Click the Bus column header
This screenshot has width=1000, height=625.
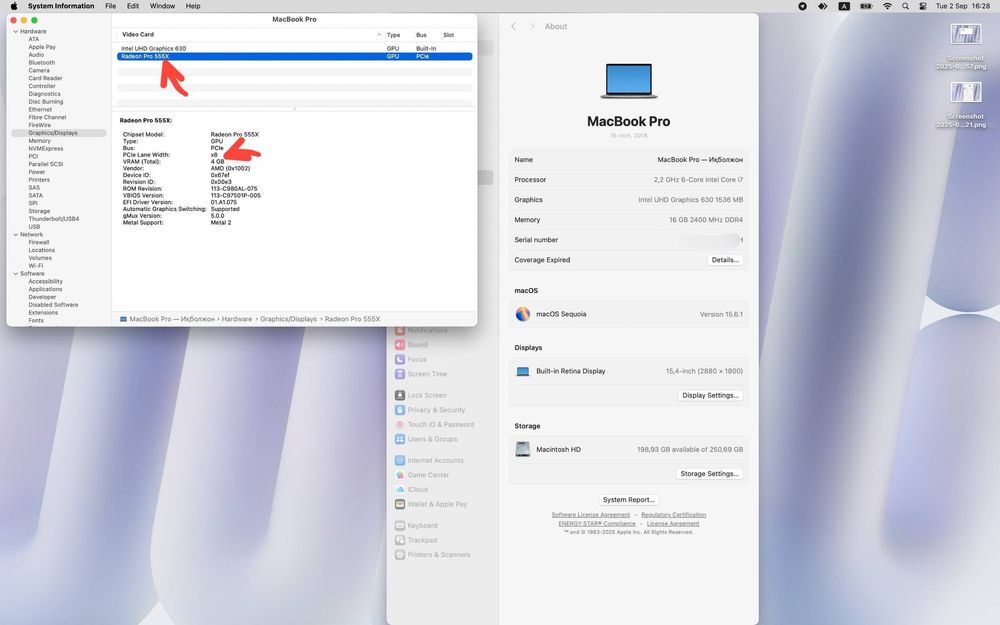(x=422, y=35)
